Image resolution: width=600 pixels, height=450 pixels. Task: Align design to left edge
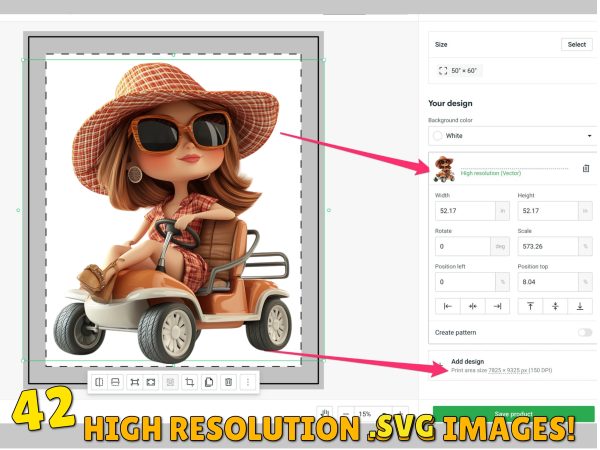[447, 306]
